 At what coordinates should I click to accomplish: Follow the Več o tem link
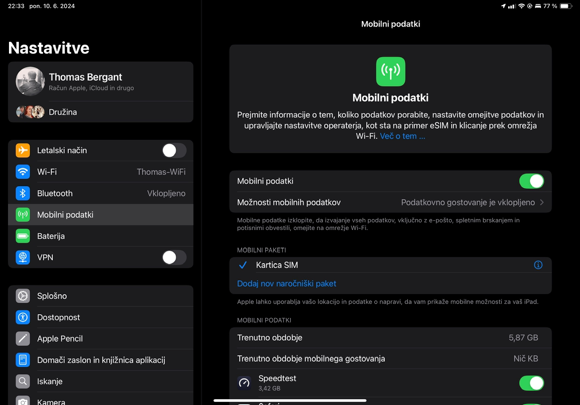pyautogui.click(x=402, y=136)
